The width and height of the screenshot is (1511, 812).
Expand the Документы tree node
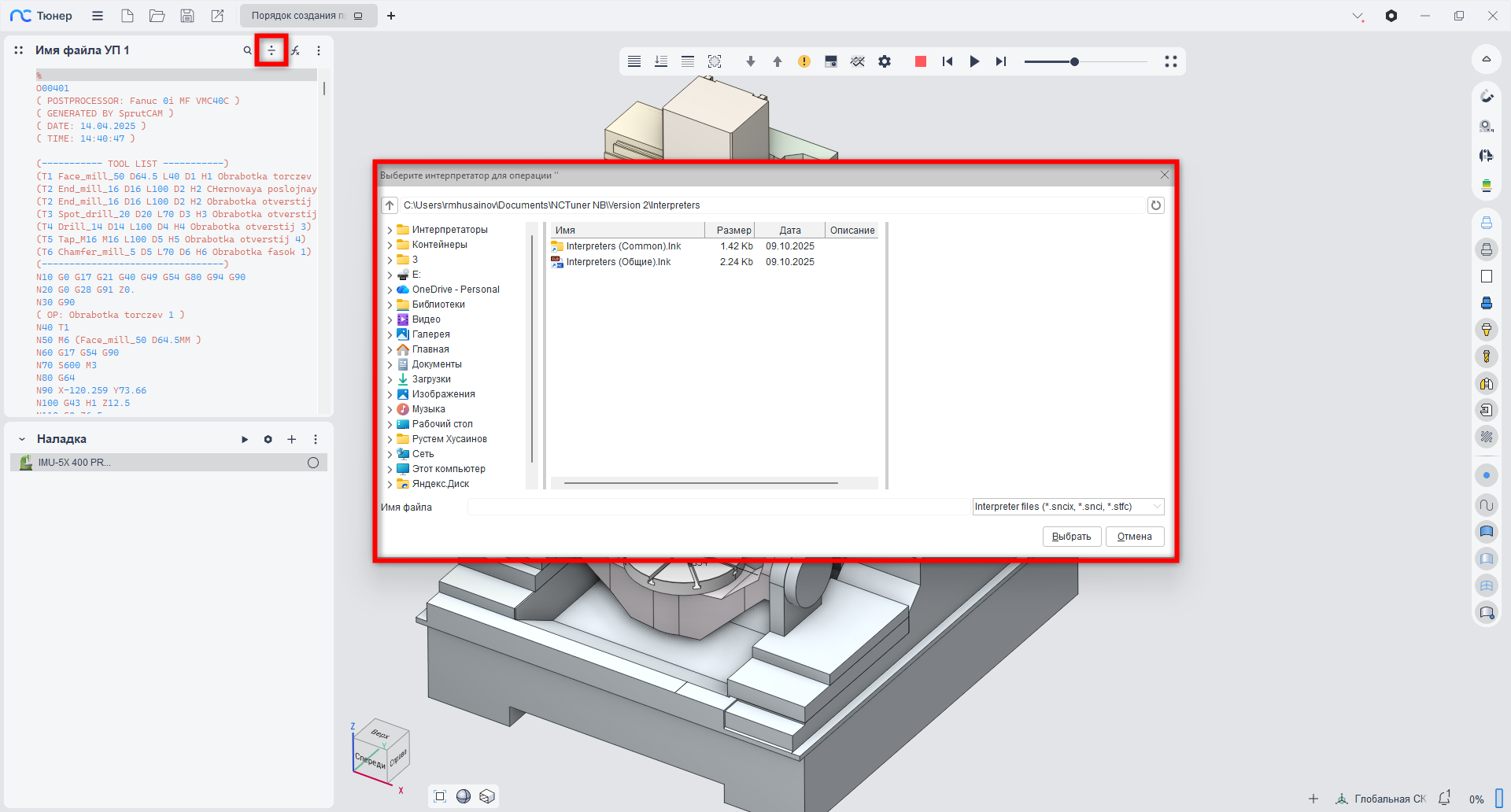(390, 364)
